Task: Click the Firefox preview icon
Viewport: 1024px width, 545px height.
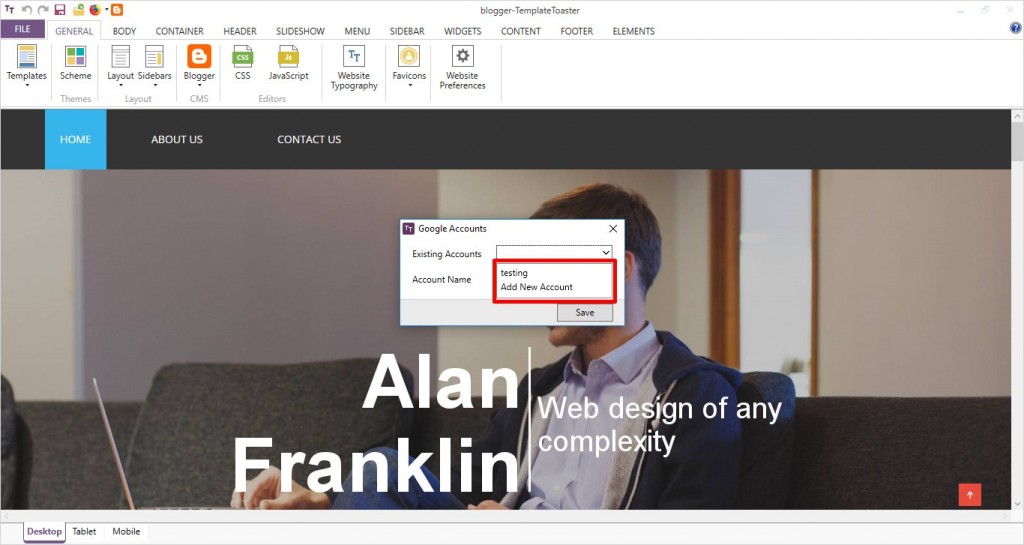Action: point(95,10)
